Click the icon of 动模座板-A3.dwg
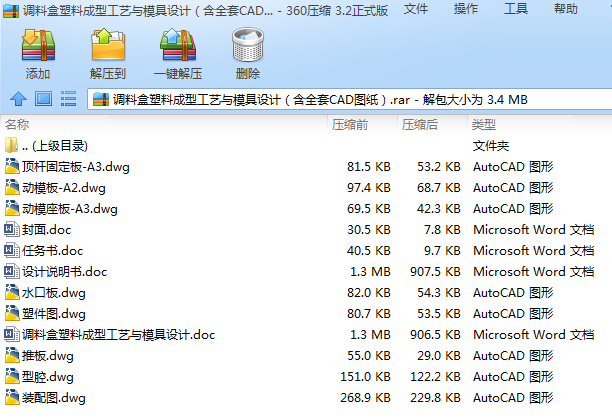The width and height of the screenshot is (612, 420). pos(12,208)
